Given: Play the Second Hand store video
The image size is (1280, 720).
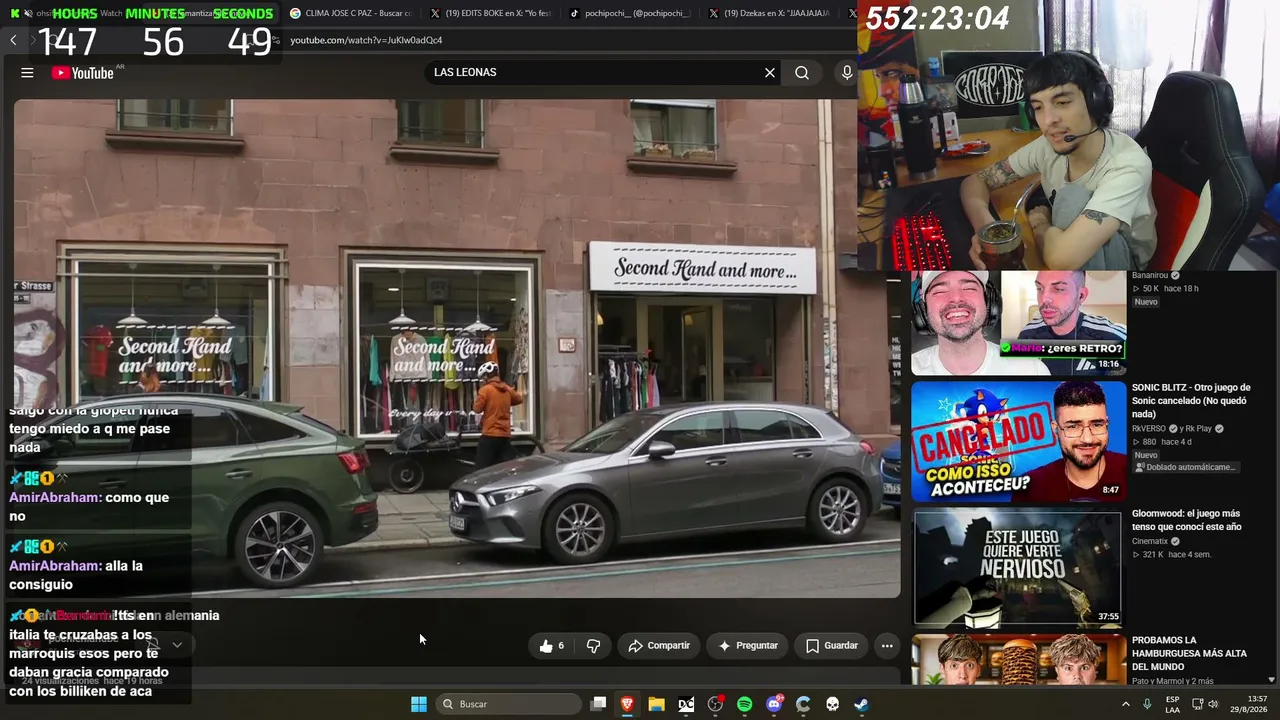Looking at the screenshot, I should [457, 348].
